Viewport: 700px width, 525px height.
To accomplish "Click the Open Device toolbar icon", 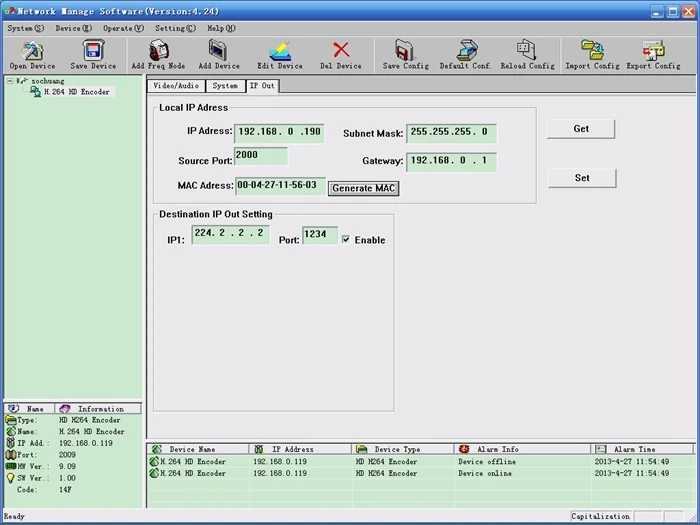I will [x=32, y=50].
